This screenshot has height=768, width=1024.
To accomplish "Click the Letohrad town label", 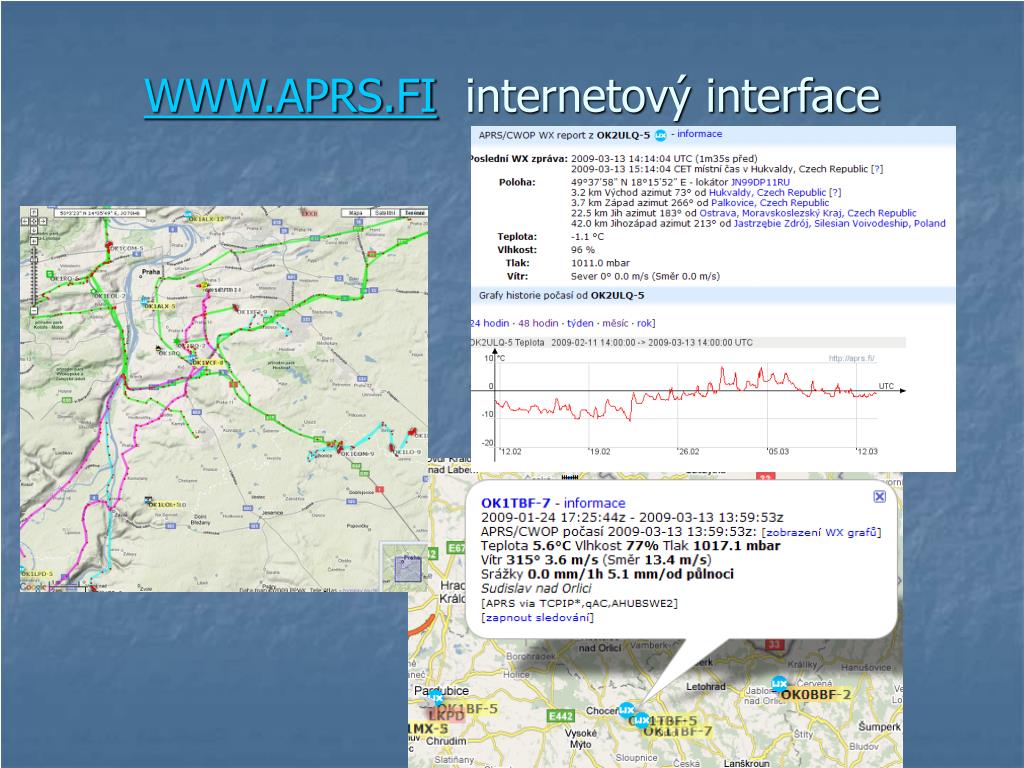I will (x=706, y=687).
